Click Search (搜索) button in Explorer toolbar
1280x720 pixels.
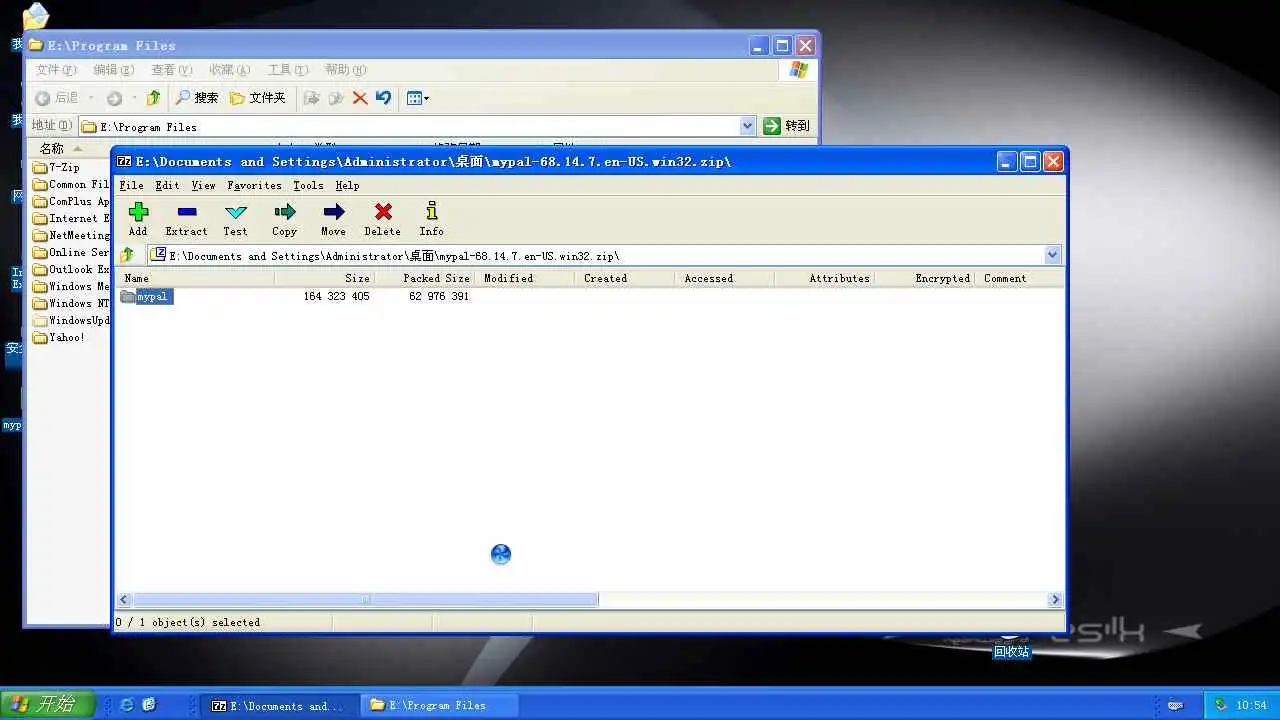197,98
